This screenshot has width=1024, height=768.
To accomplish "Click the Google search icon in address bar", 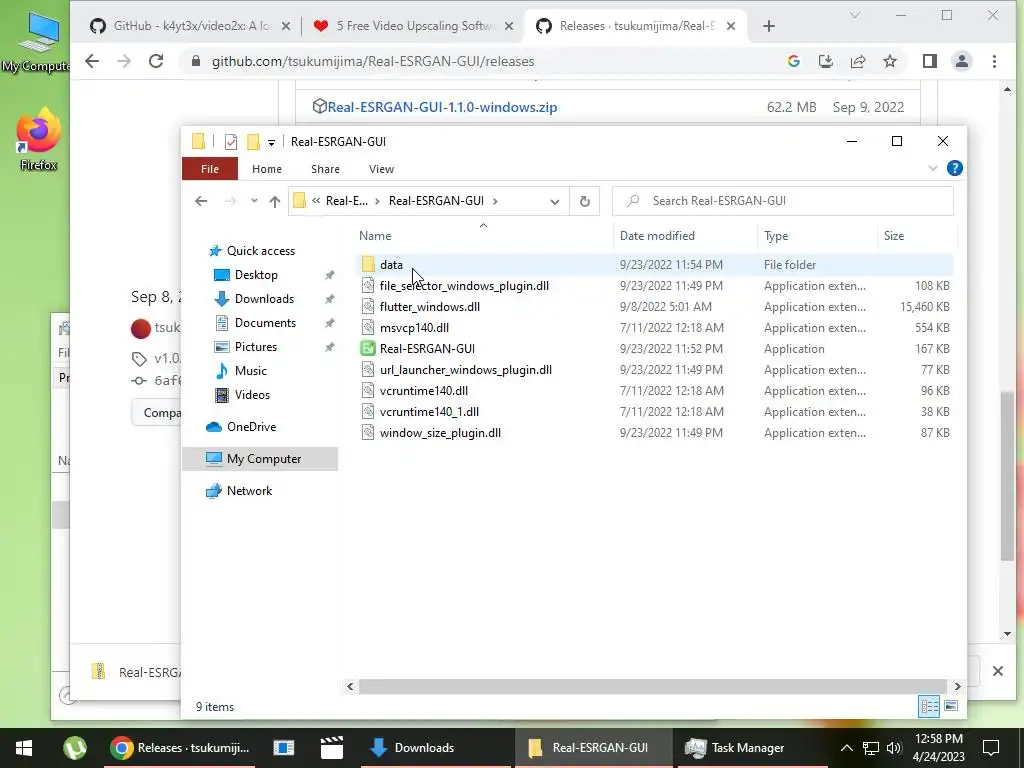I will point(793,61).
